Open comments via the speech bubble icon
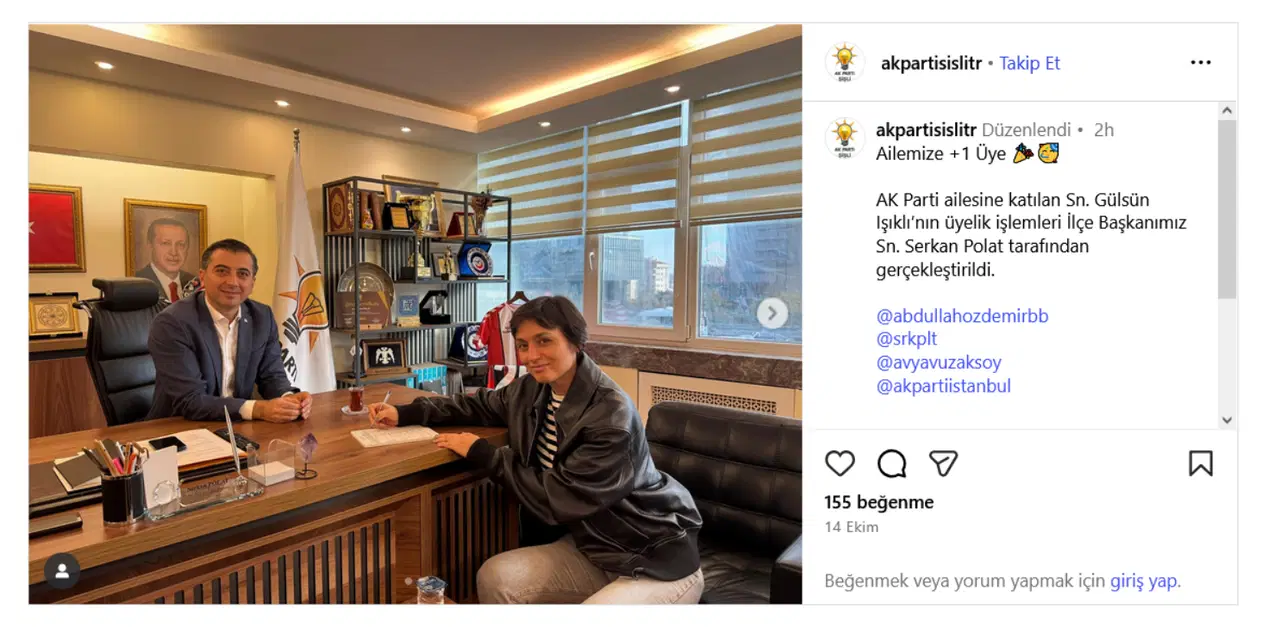This screenshot has width=1280, height=627. coord(892,463)
